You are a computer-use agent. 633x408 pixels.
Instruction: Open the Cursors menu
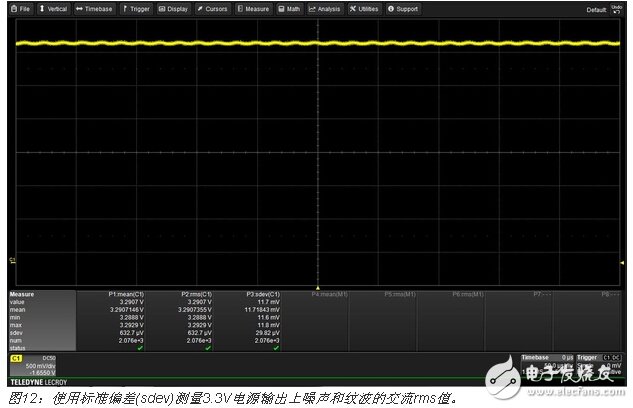tap(213, 8)
